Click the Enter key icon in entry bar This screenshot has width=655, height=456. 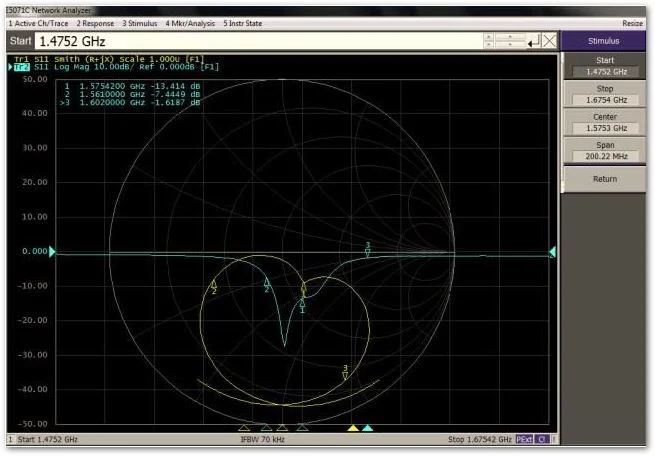coord(534,41)
